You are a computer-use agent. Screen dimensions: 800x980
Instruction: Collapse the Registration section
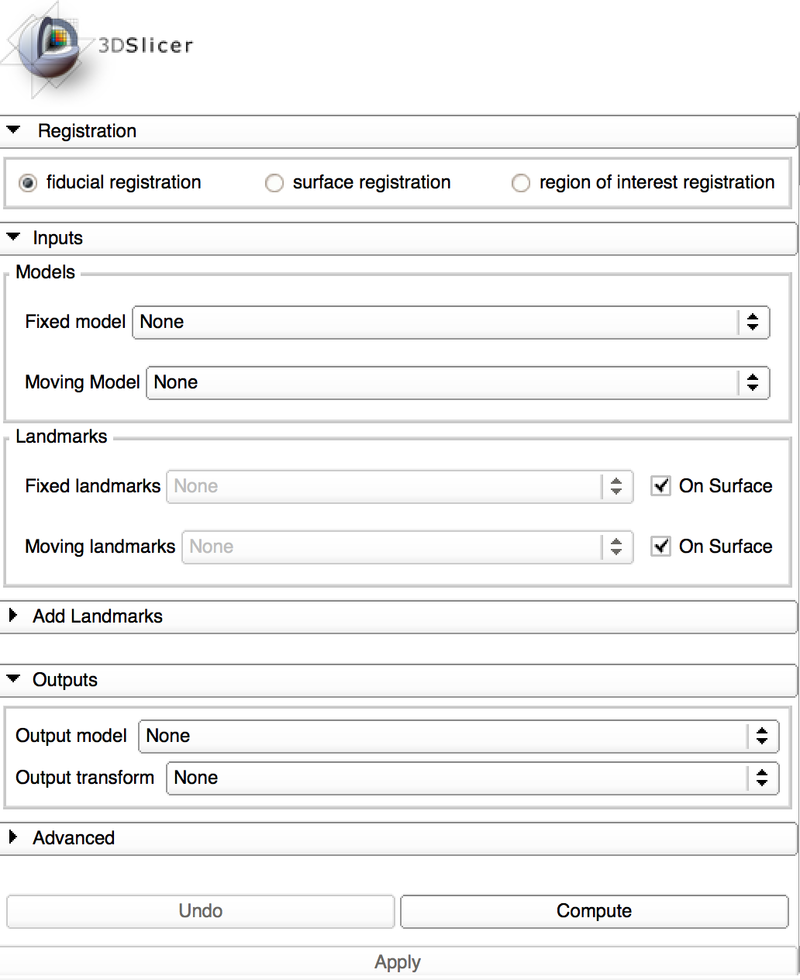click(13, 131)
